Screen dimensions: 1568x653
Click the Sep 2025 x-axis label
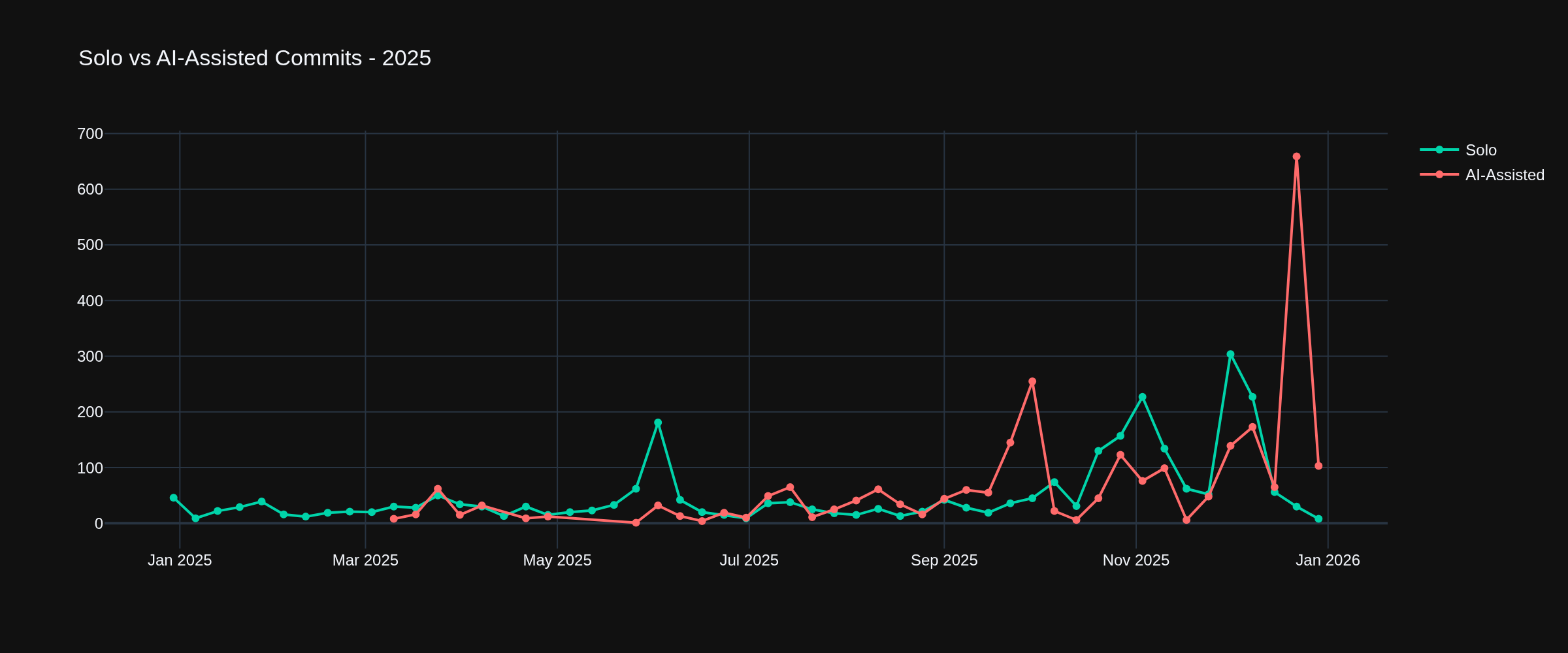click(944, 560)
